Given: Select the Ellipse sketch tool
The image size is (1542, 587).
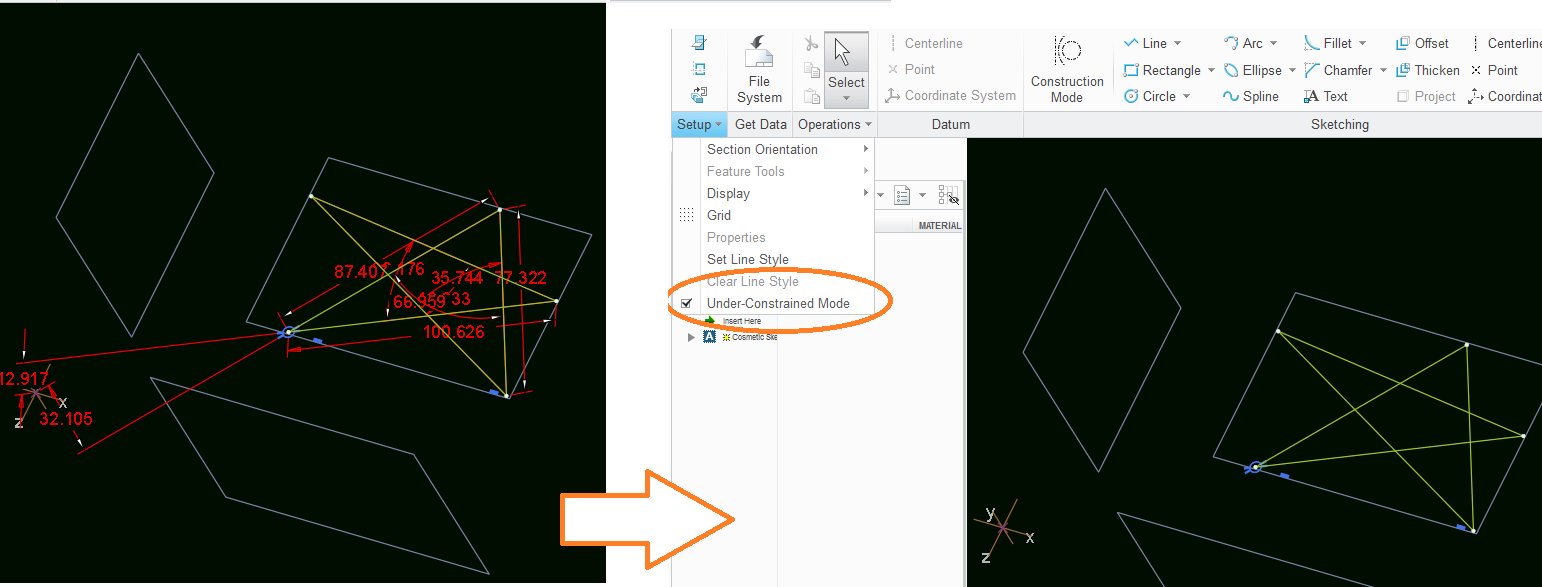Looking at the screenshot, I should [x=1252, y=70].
